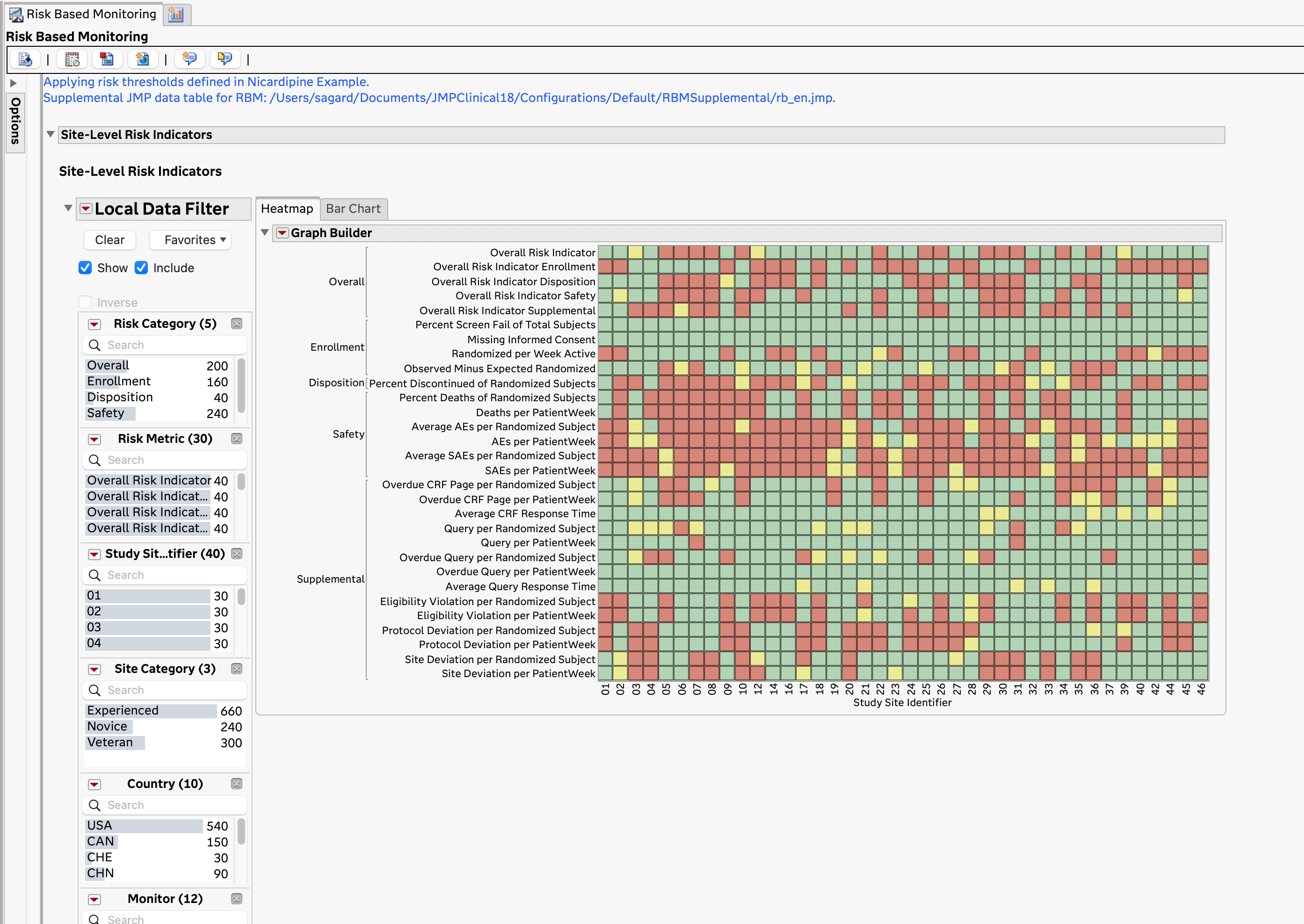Uncheck the Include checkbox
Viewport: 1304px width, 924px height.
(x=141, y=268)
